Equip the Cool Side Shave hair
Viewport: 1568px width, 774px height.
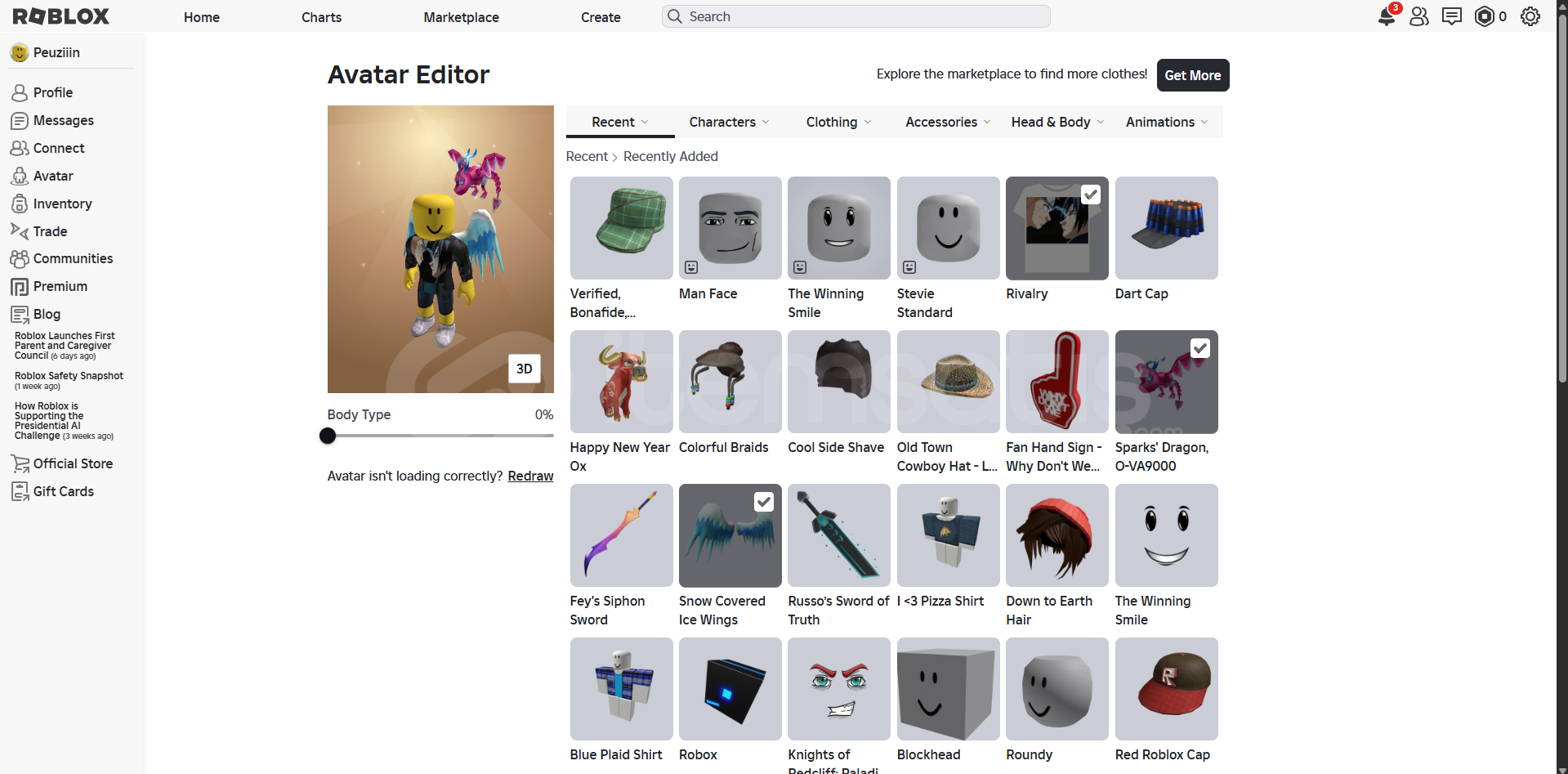click(x=839, y=382)
